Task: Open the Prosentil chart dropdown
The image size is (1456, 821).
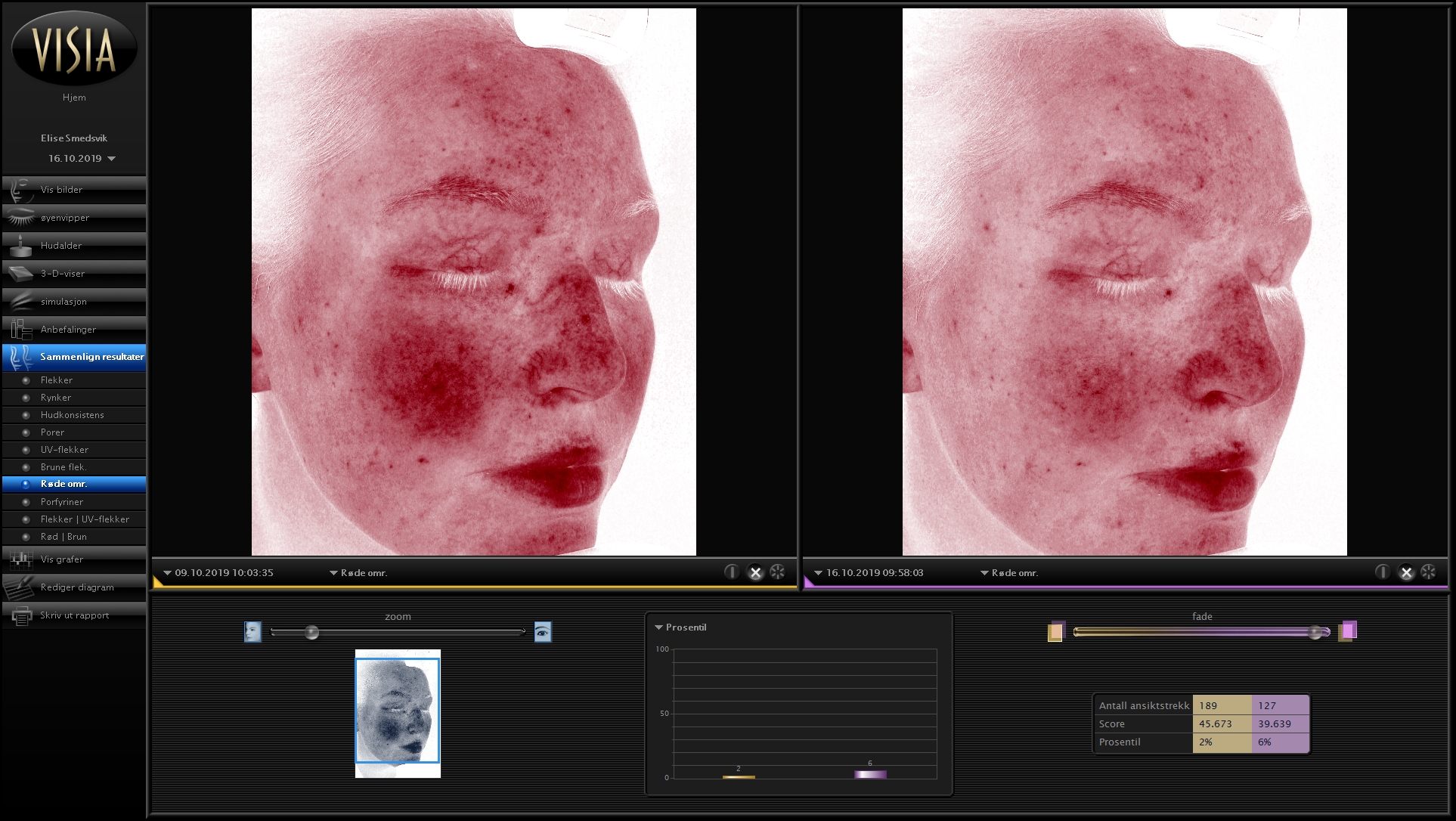Action: pos(680,627)
